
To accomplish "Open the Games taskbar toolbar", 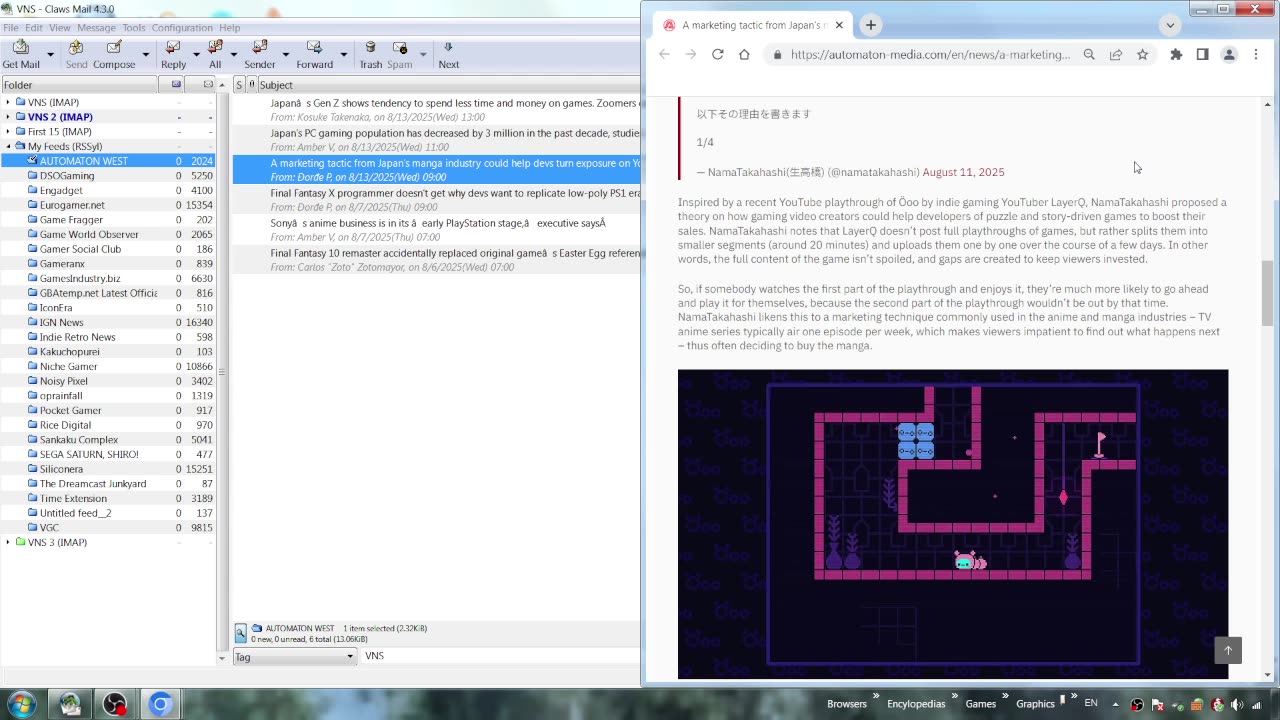I will coord(980,704).
